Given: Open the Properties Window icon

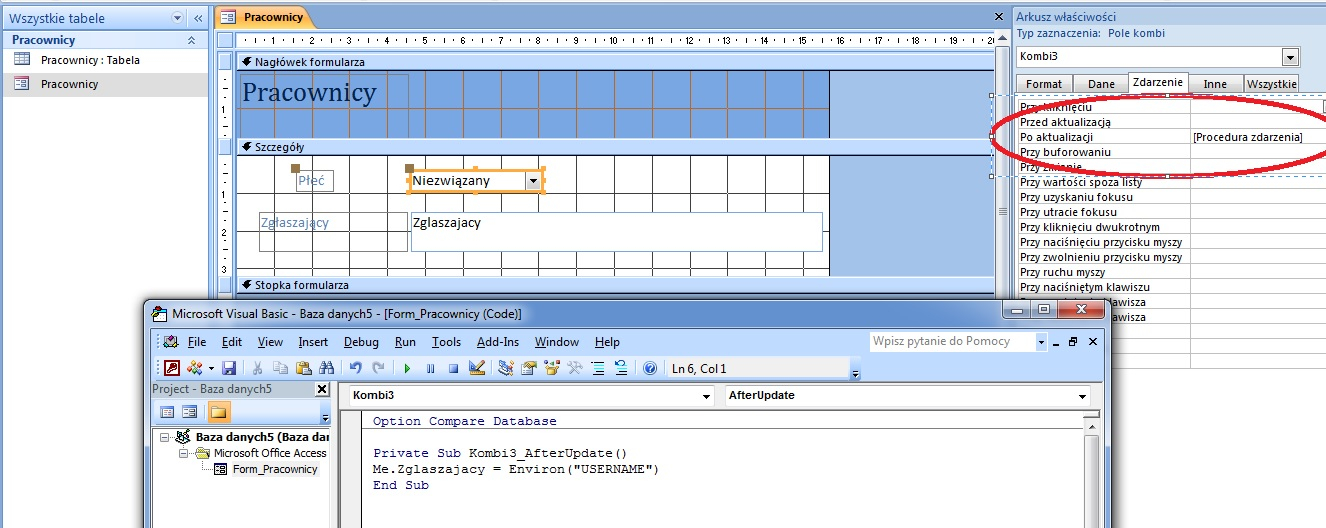Looking at the screenshot, I should tap(529, 368).
